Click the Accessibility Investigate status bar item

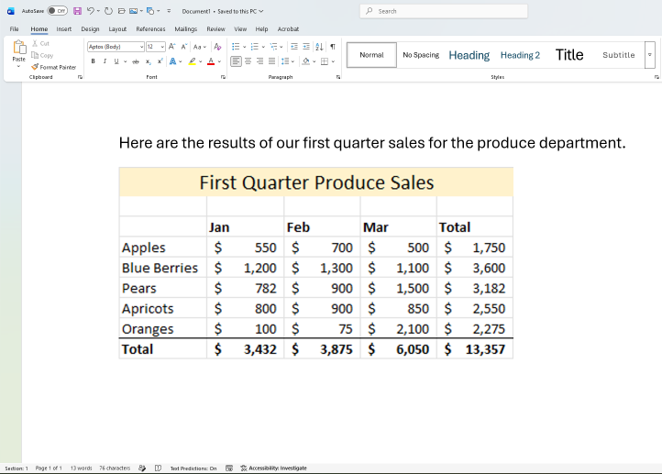[x=274, y=468]
